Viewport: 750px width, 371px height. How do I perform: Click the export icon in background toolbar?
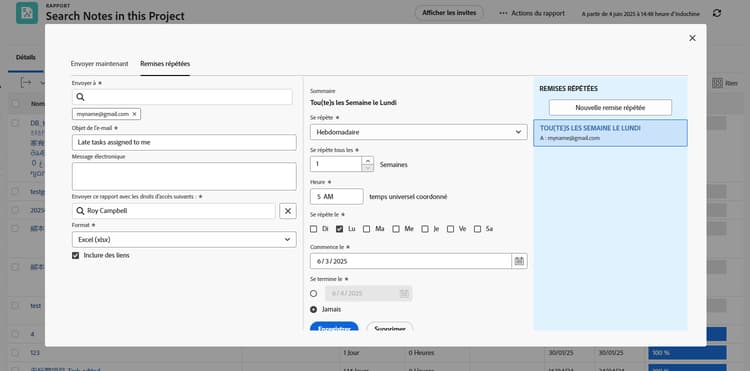[x=26, y=83]
